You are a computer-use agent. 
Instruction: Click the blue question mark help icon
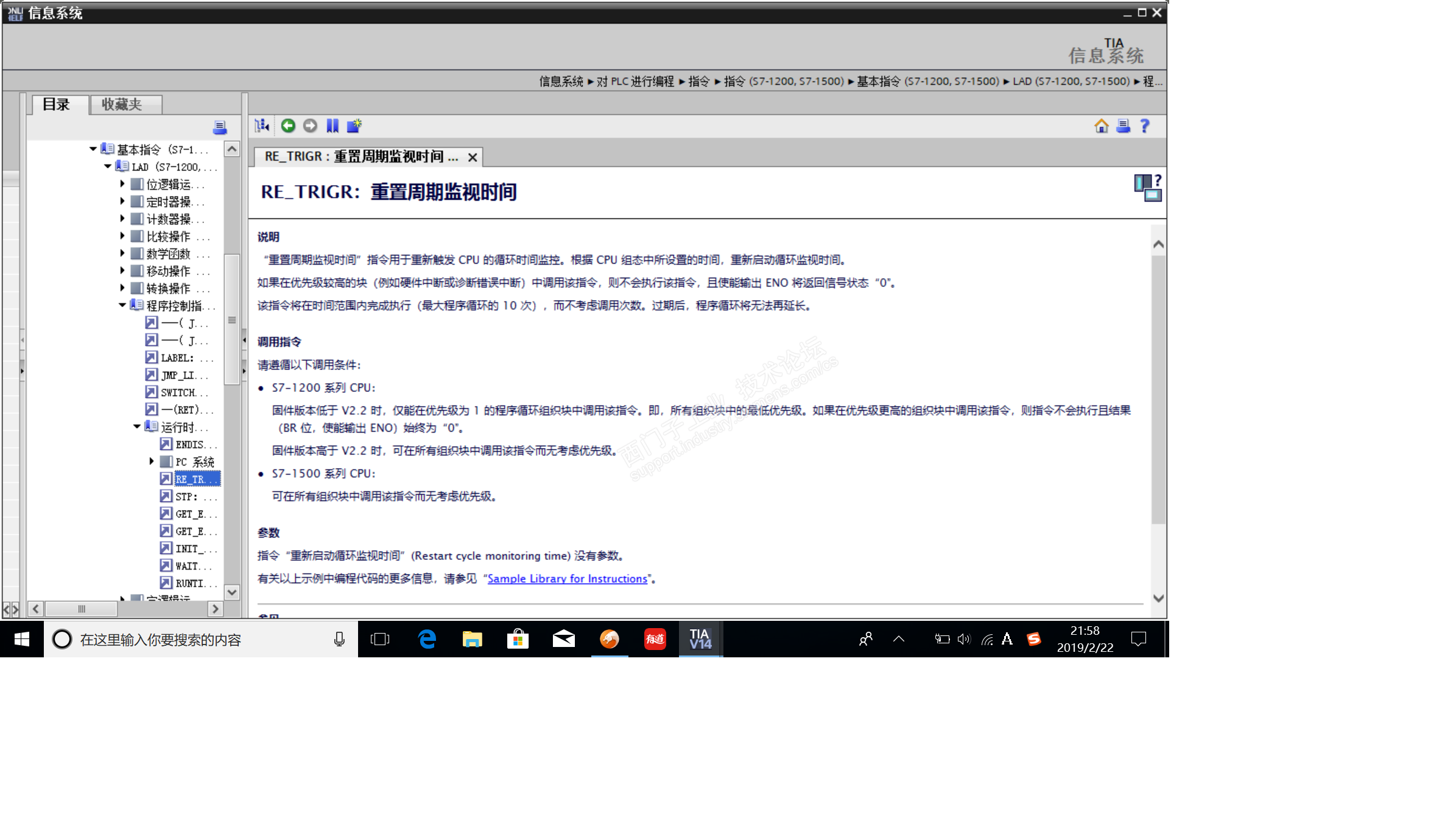tap(1145, 126)
